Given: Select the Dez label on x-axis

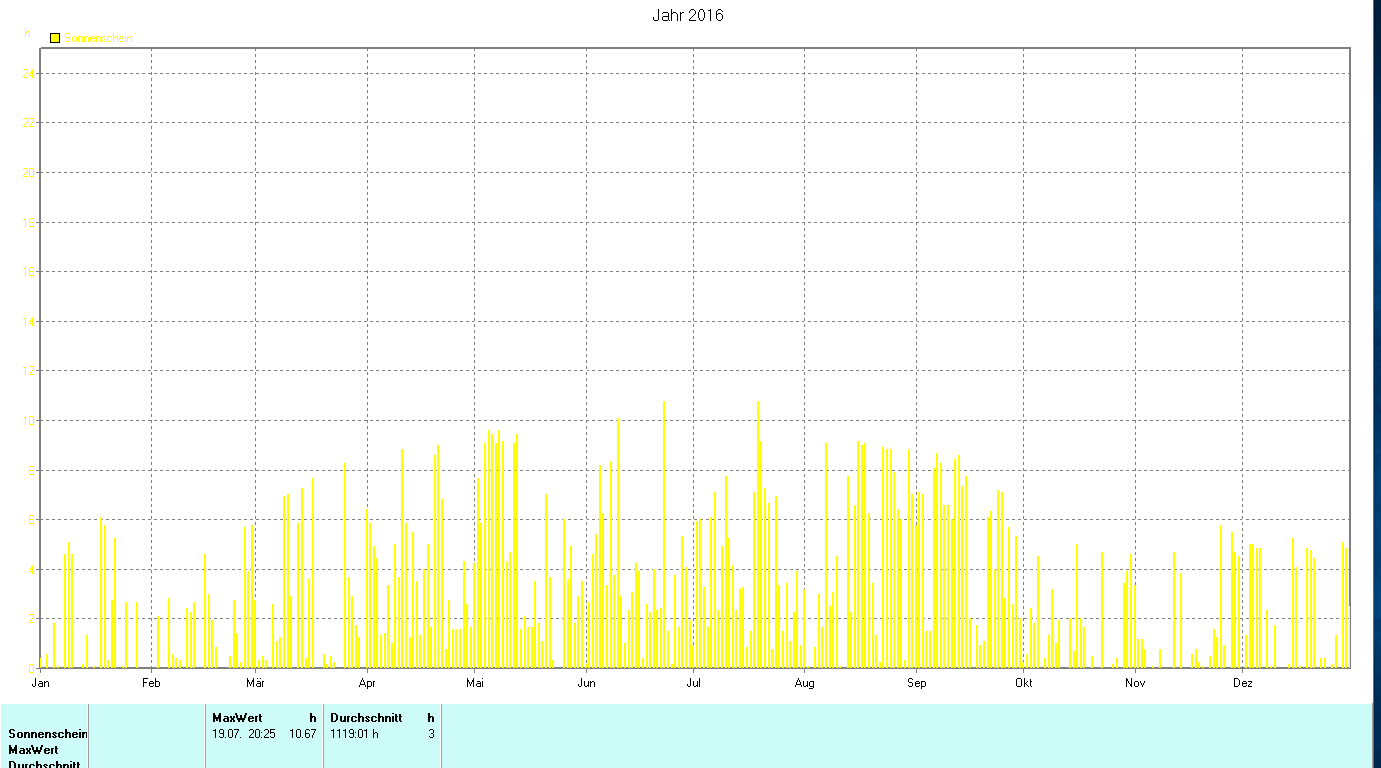Looking at the screenshot, I should click(1243, 684).
